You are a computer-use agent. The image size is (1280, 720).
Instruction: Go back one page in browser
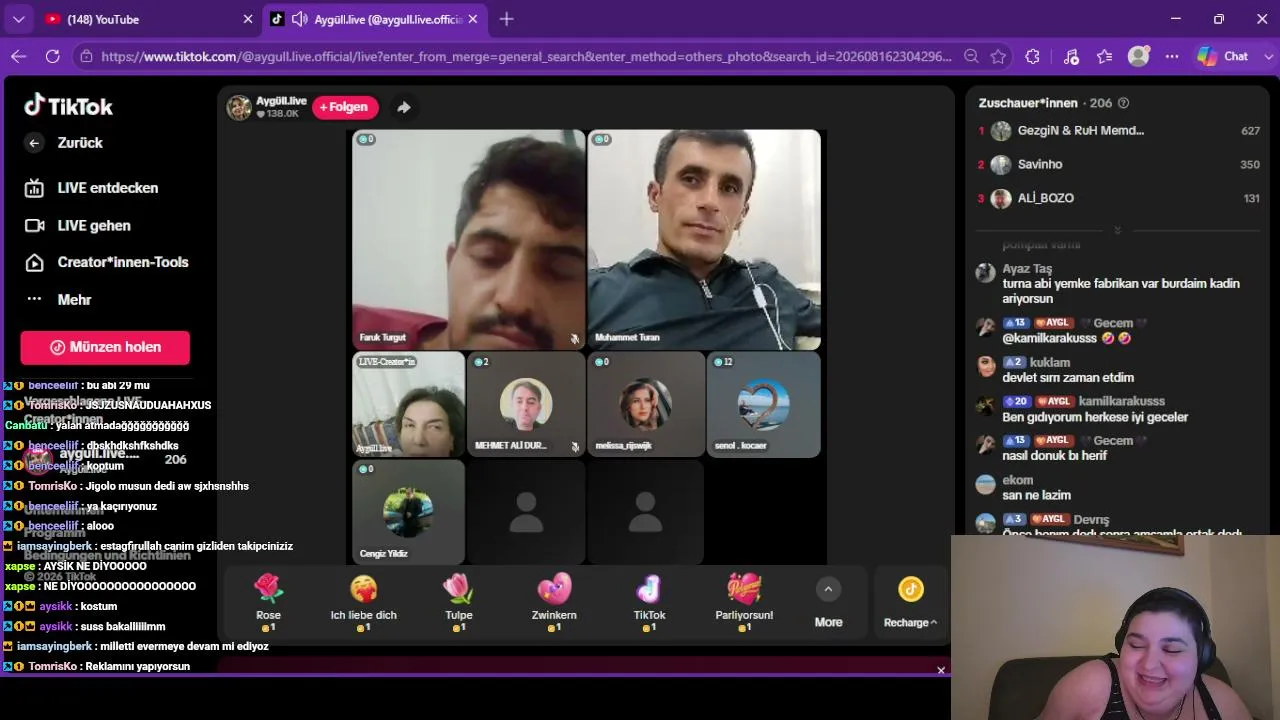coord(18,57)
